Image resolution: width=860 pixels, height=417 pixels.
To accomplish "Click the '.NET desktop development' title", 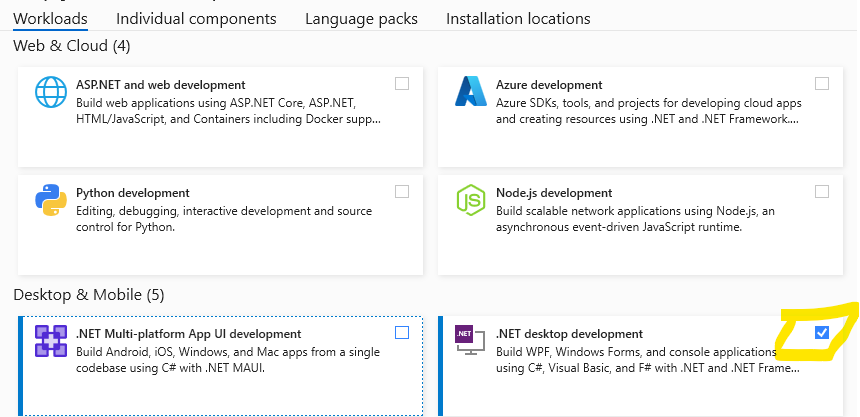I will pos(569,334).
